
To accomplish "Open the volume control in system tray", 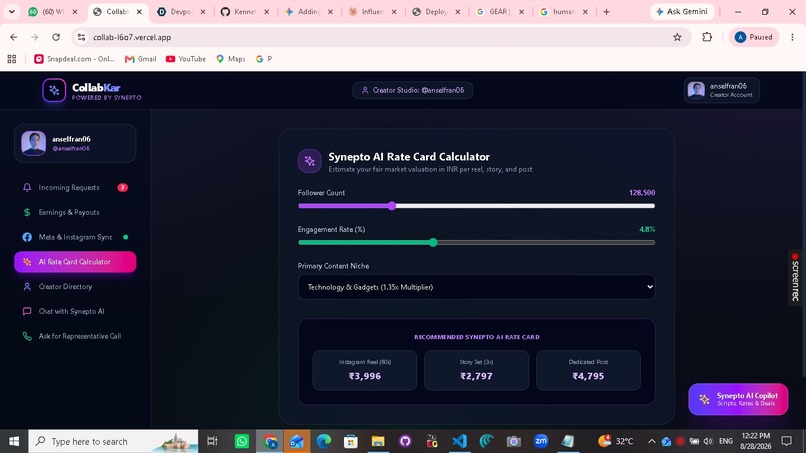I will pyautogui.click(x=708, y=441).
